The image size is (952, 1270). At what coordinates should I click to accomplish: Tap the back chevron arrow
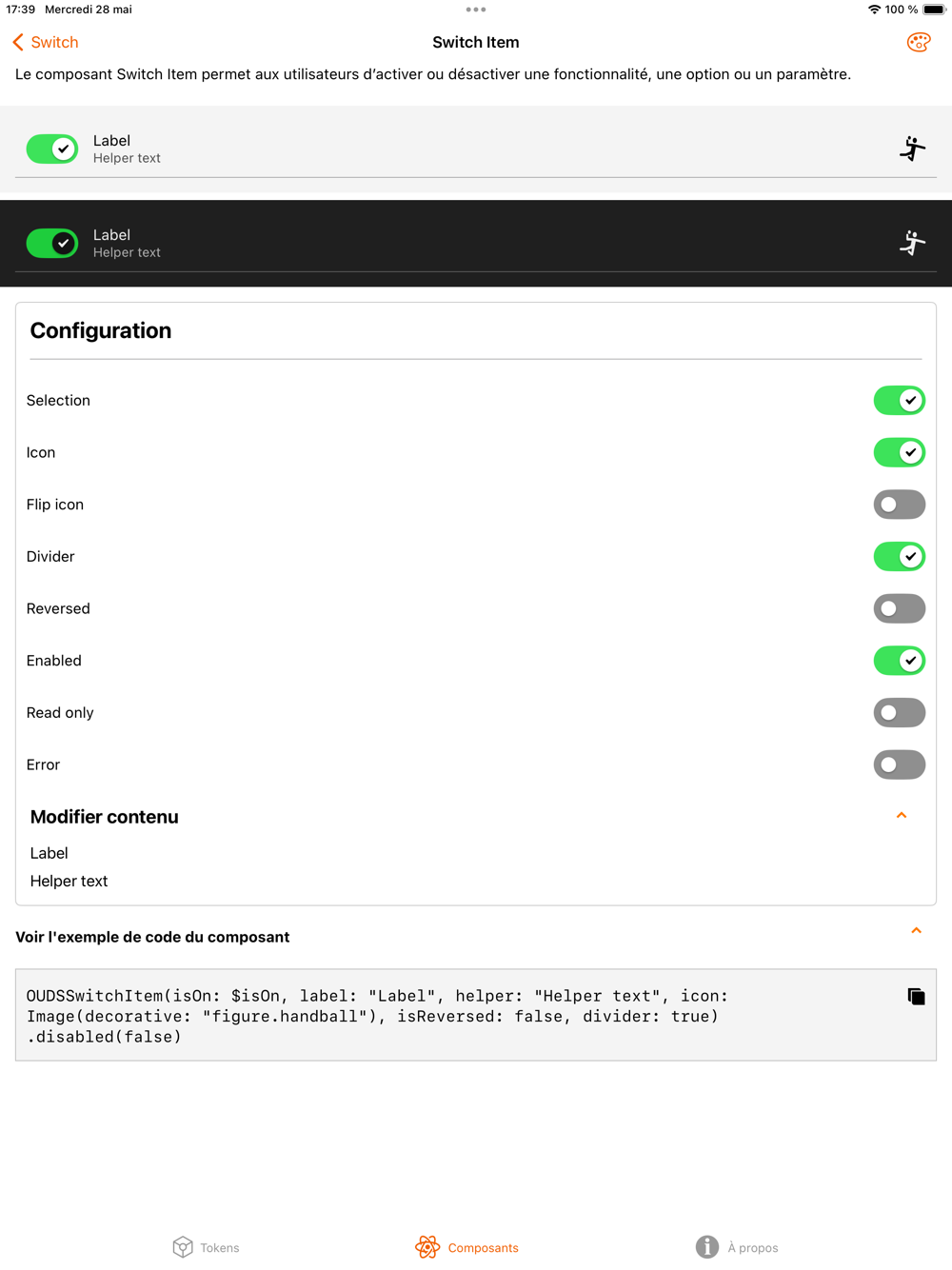click(x=18, y=42)
